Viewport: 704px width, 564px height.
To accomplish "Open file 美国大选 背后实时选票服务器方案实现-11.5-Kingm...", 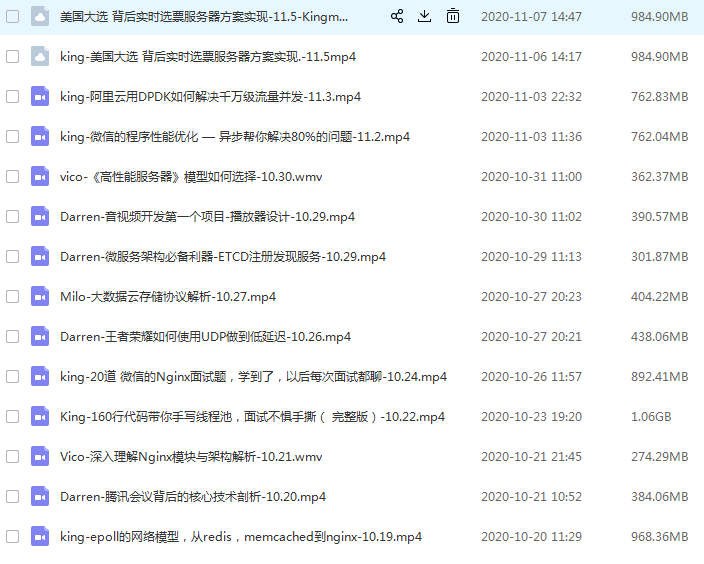I will point(204,17).
